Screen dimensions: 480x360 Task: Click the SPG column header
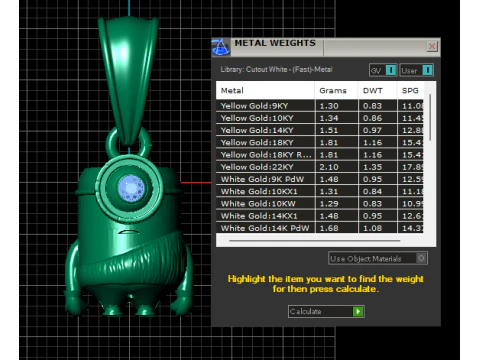coord(410,90)
